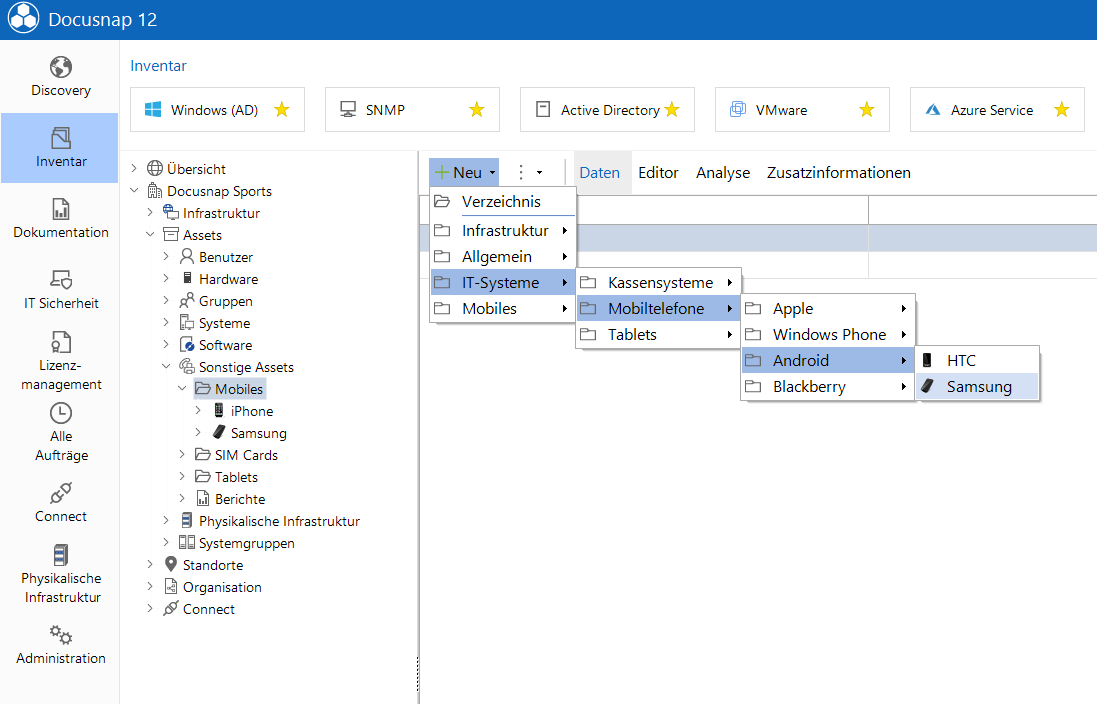Select the Inventar sidebar icon
Screen dimensions: 1097x704
click(x=61, y=138)
